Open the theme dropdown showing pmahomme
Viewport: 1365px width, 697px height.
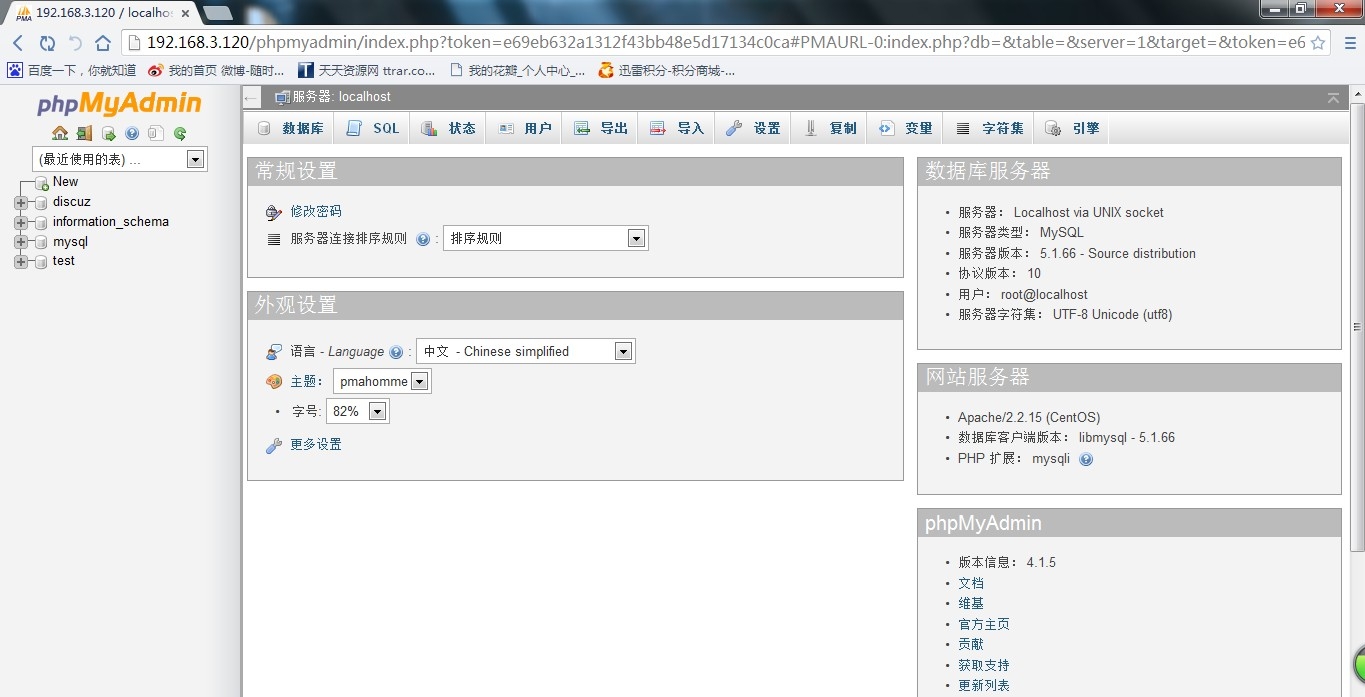pyautogui.click(x=382, y=381)
